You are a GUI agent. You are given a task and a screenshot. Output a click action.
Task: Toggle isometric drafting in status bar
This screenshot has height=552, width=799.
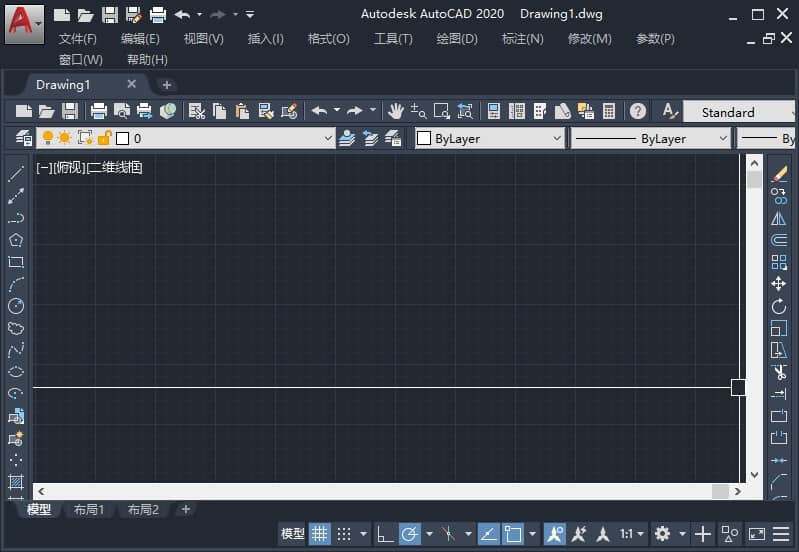(448, 534)
